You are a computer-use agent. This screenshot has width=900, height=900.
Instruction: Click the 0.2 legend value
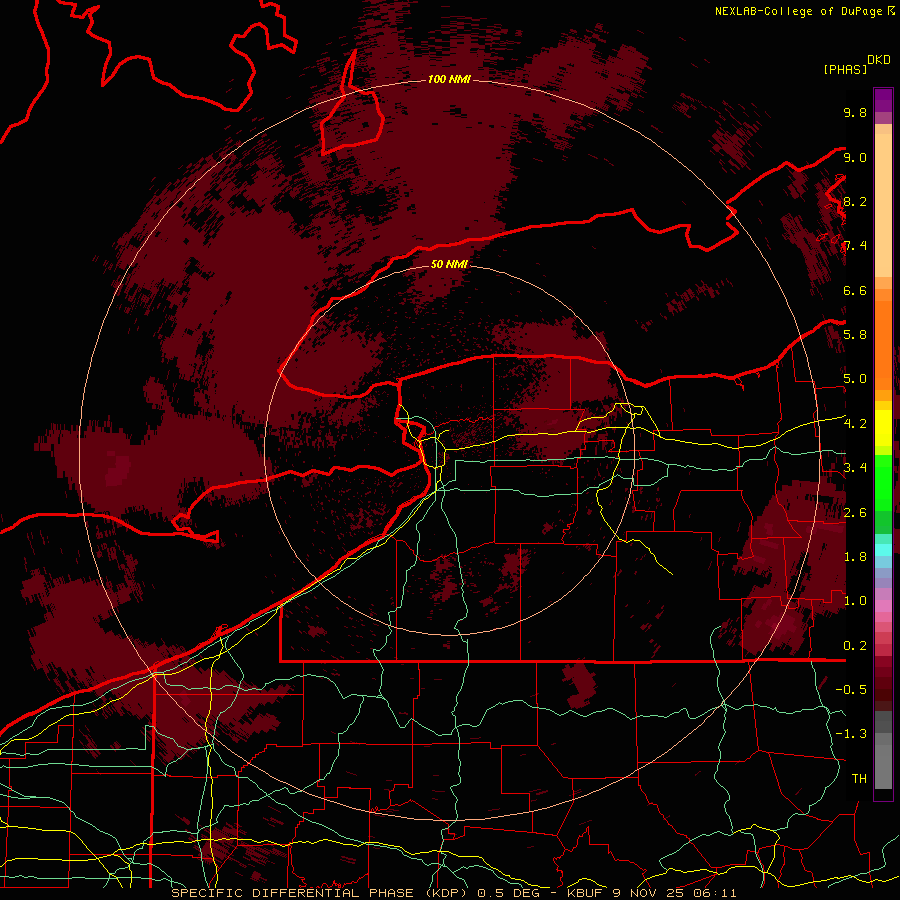[855, 646]
